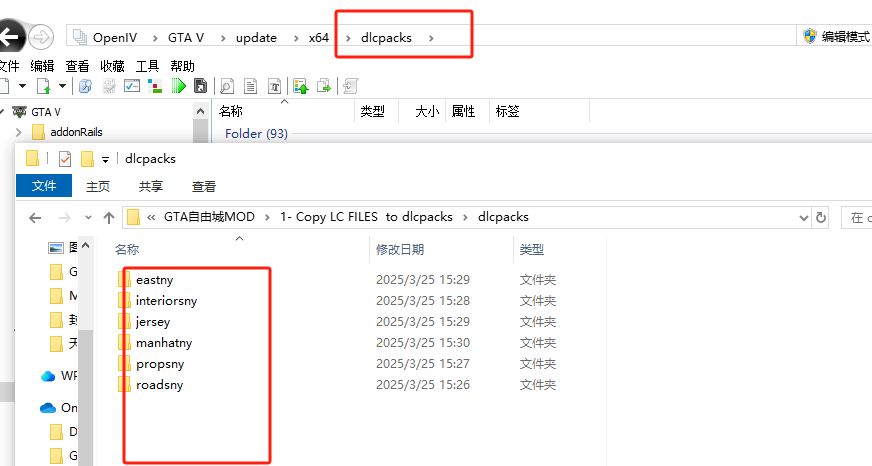Open the dropdown arrow beside the new-file icon
Screen dimensions: 872x466
[x=22, y=86]
